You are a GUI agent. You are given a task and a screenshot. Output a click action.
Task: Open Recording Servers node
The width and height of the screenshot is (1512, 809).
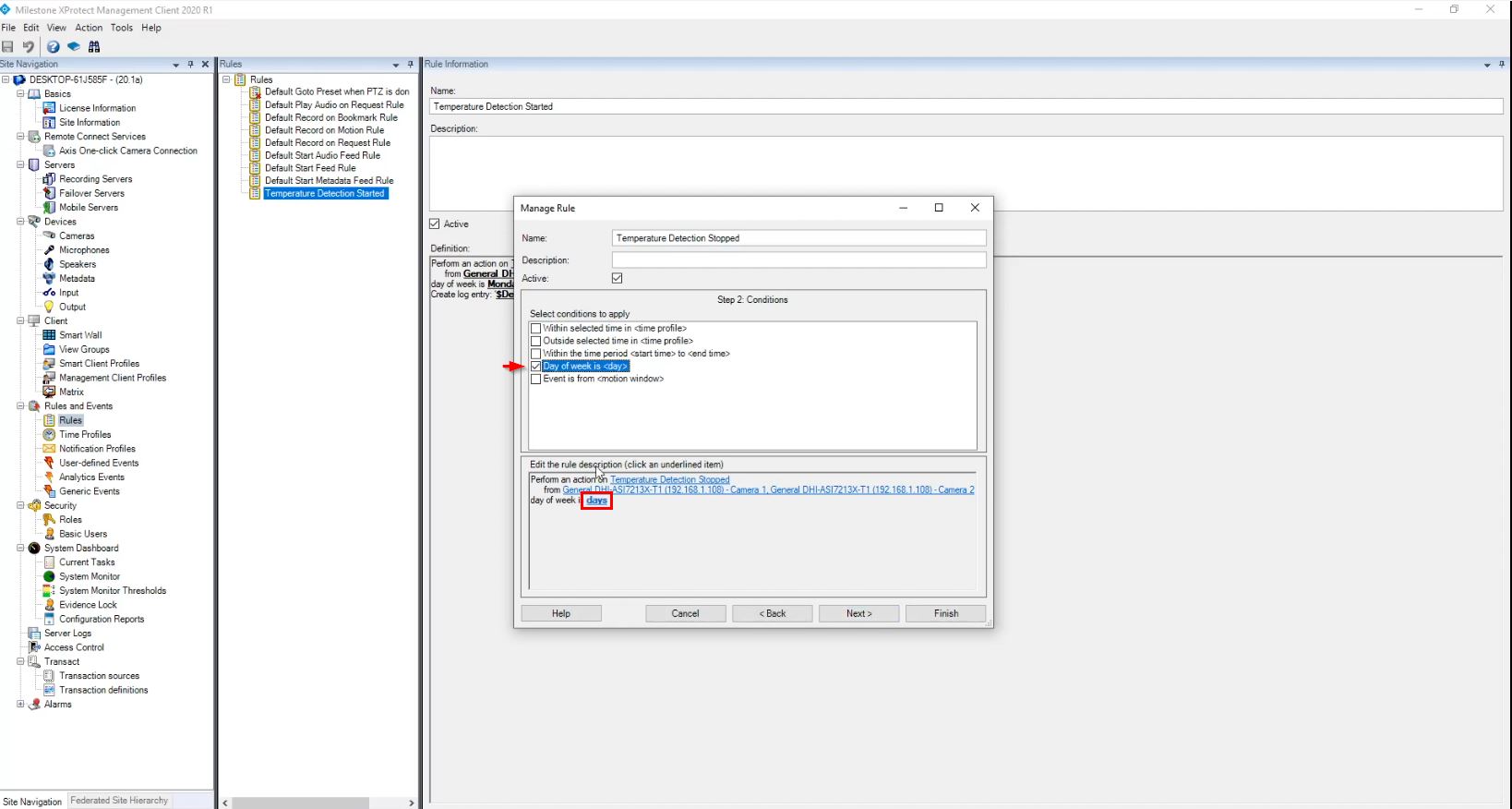point(95,179)
